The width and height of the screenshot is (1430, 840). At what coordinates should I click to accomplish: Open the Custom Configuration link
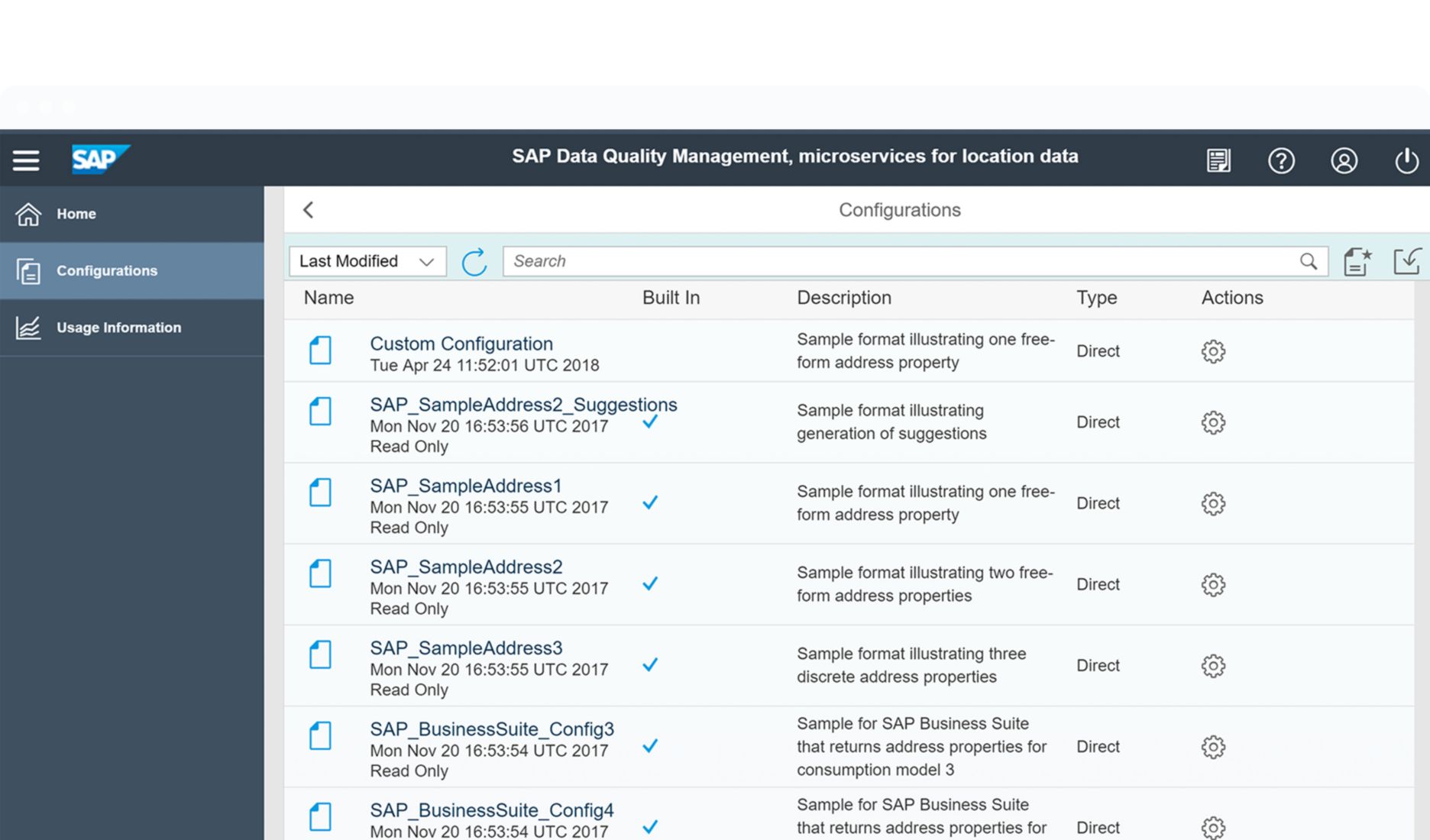pos(461,344)
